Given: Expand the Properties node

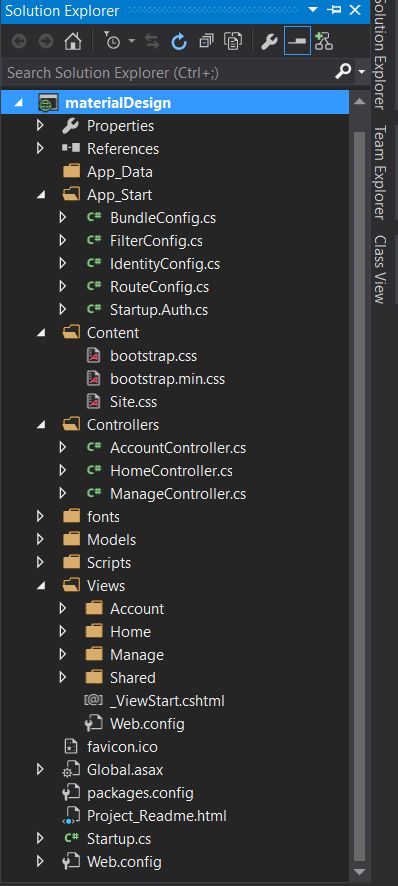Looking at the screenshot, I should [x=40, y=125].
